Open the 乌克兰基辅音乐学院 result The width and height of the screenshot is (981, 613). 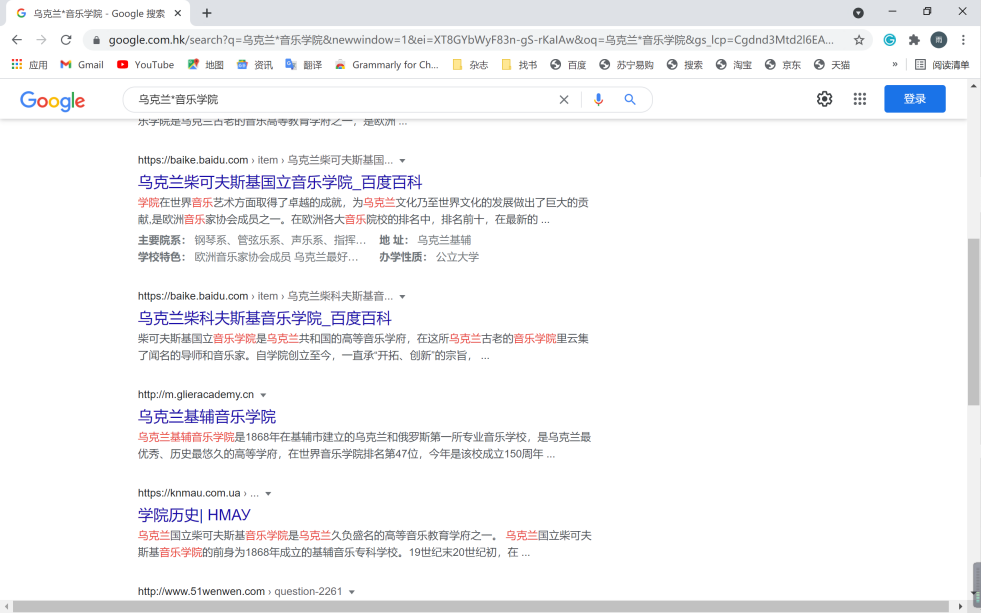click(206, 417)
